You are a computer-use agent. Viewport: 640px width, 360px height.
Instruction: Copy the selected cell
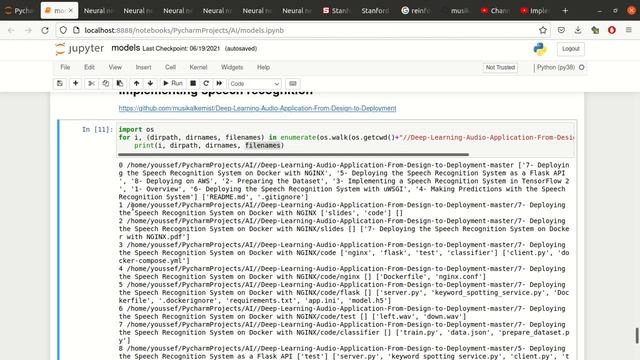point(106,83)
